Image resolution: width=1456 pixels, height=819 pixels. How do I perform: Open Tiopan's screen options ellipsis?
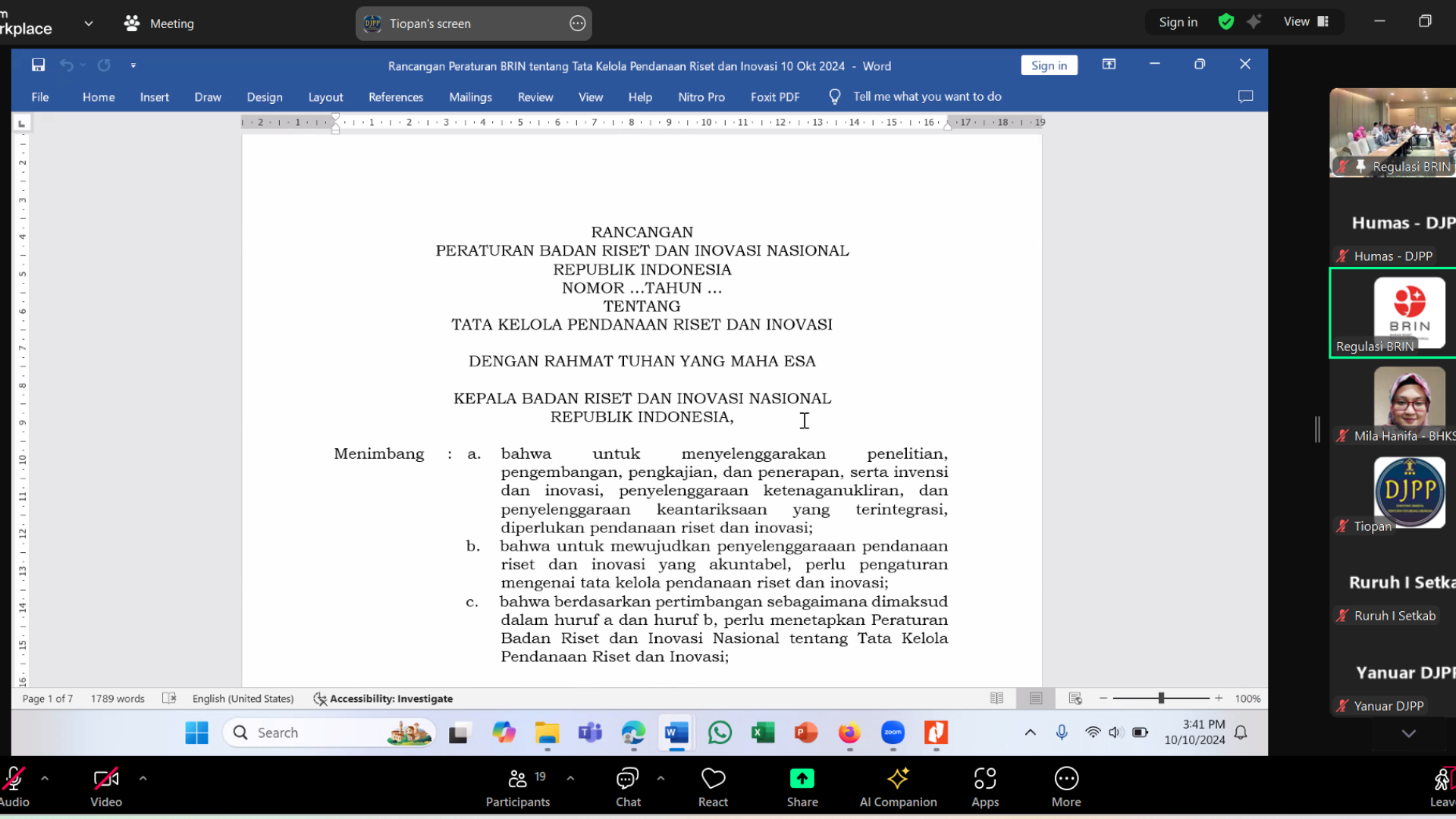577,24
